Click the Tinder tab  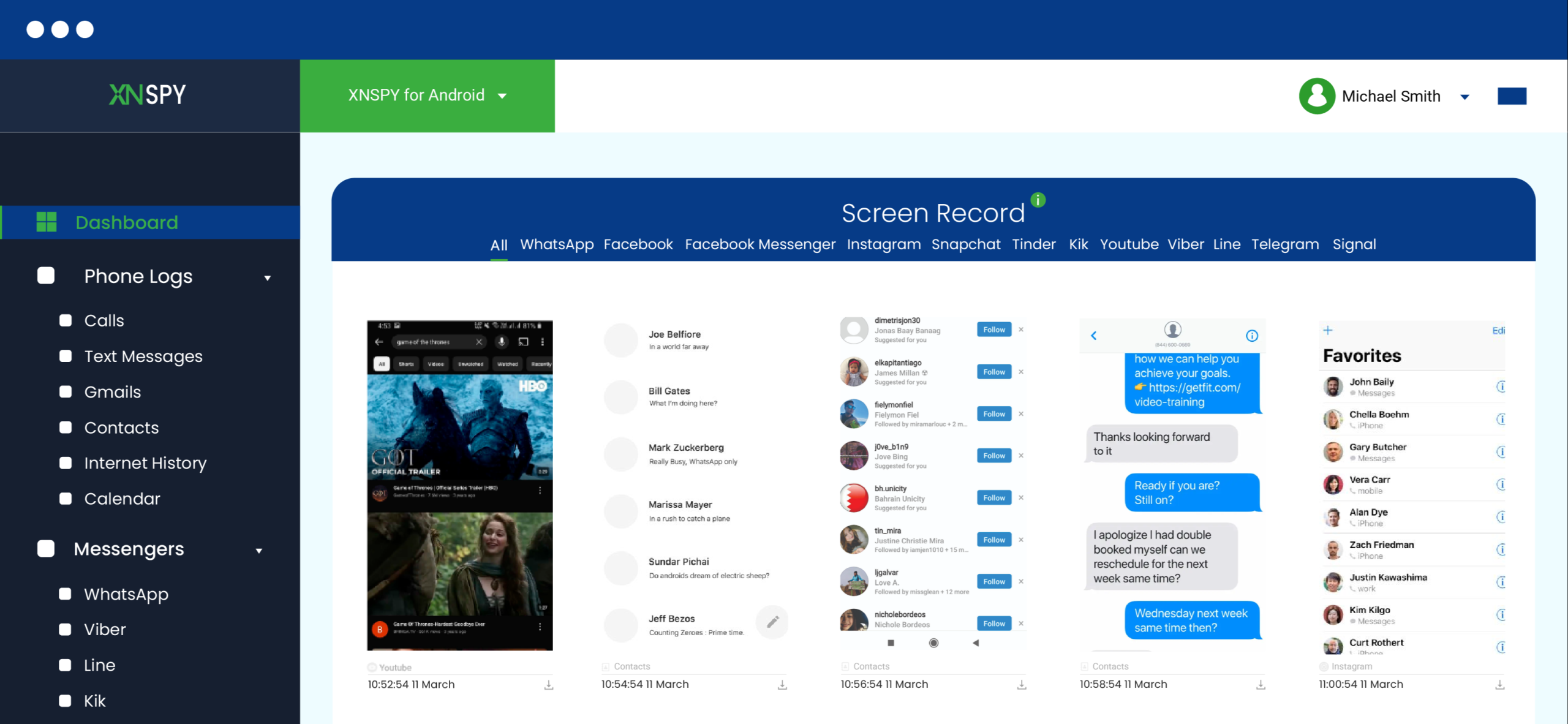point(1034,244)
